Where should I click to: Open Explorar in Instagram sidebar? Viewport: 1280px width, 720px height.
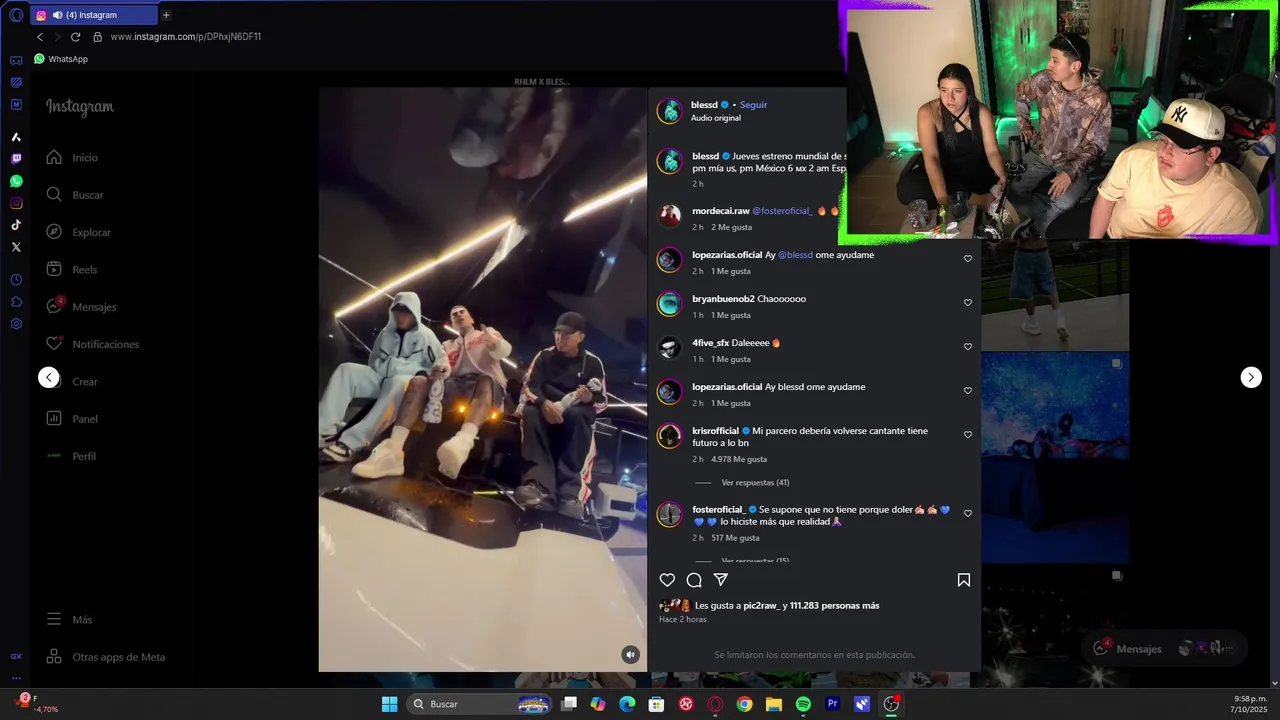[78, 232]
